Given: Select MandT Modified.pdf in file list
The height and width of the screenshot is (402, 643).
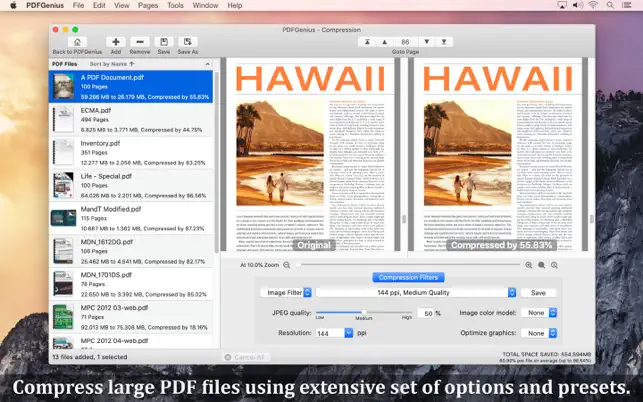Looking at the screenshot, I should tap(131, 218).
